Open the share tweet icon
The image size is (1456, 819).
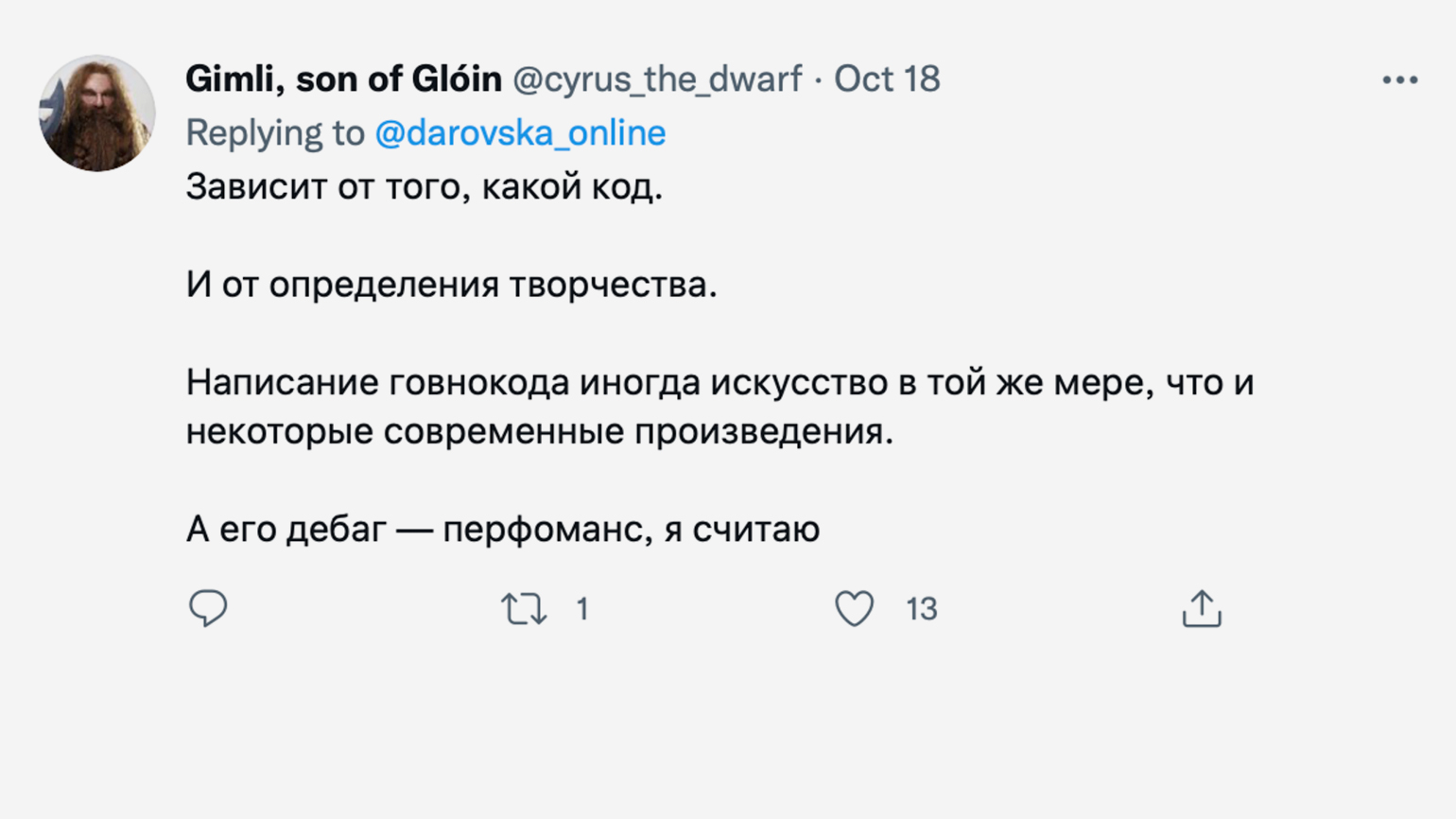coord(1202,609)
